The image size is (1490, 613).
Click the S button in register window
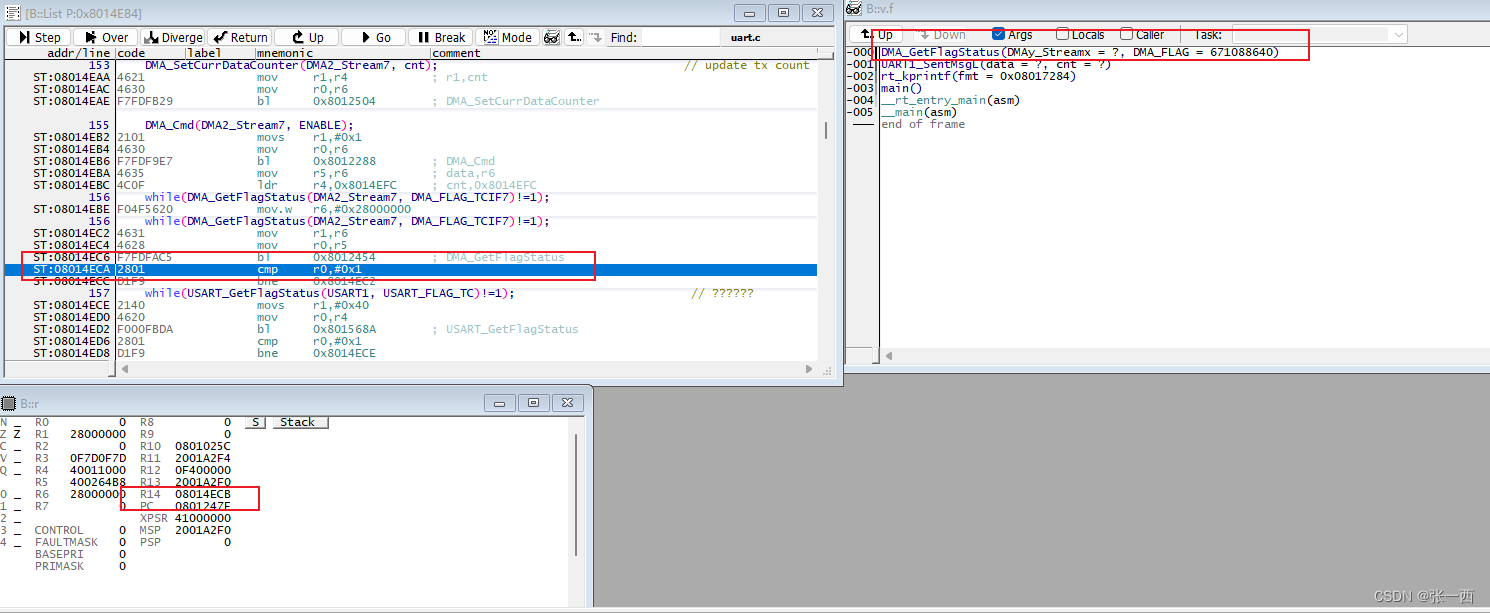255,422
